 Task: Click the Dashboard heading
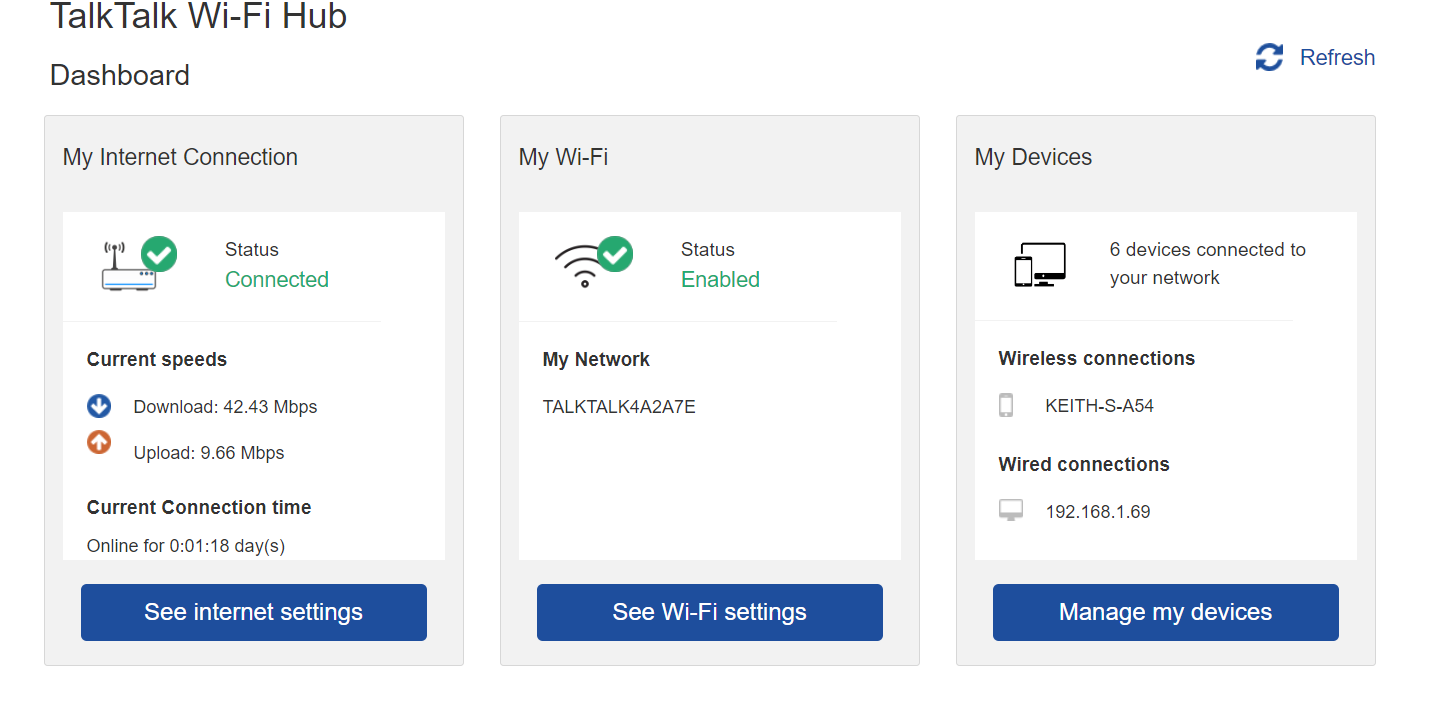point(119,75)
